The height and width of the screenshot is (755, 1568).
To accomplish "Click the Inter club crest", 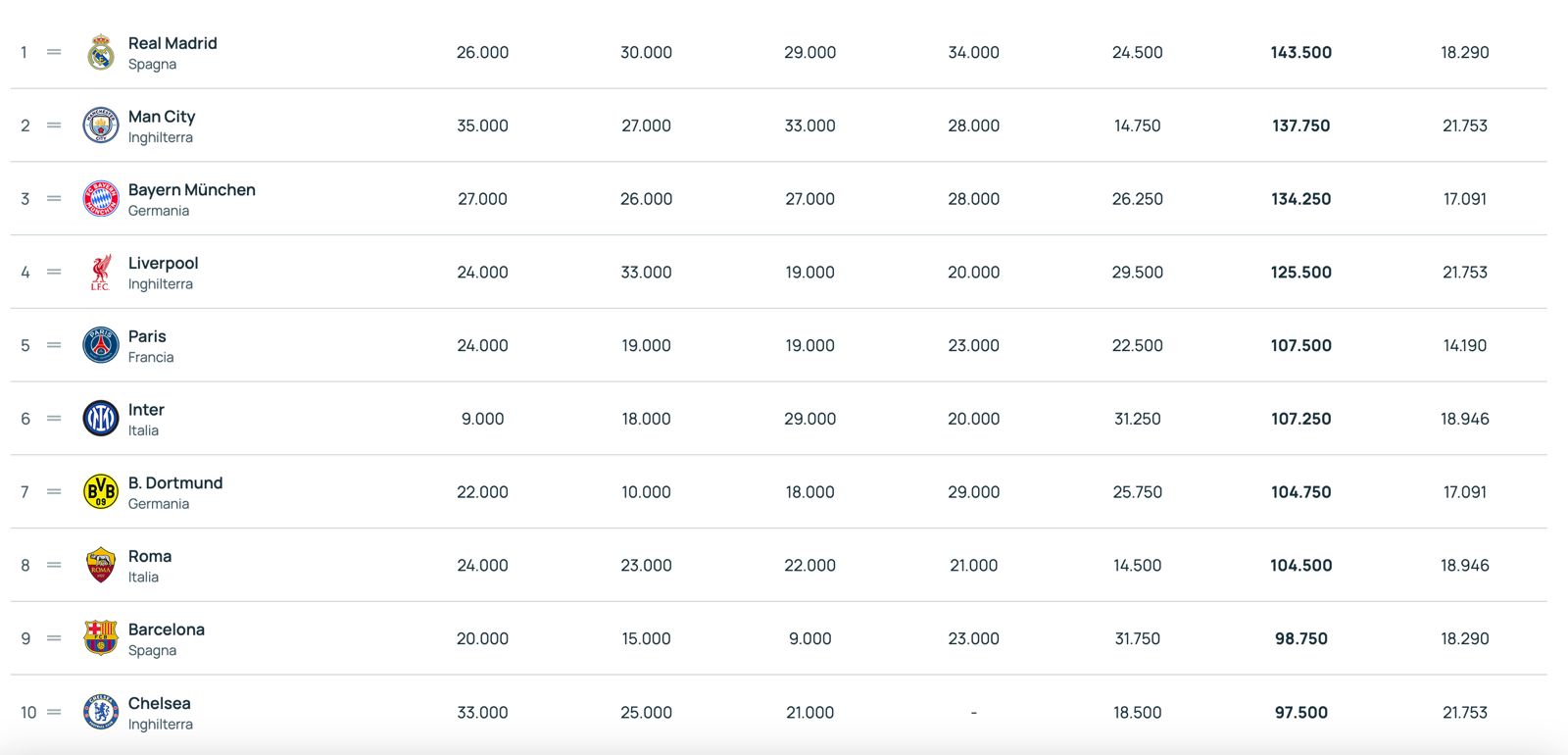I will (101, 419).
